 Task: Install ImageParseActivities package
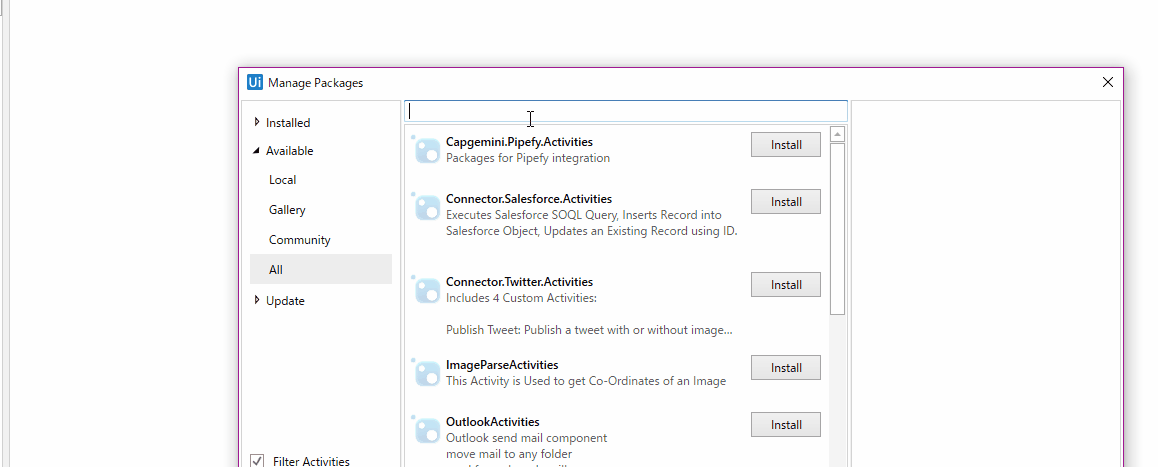786,367
